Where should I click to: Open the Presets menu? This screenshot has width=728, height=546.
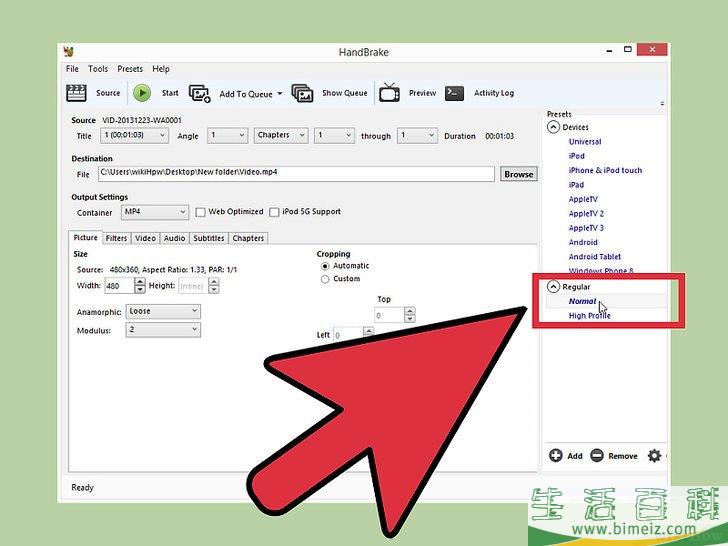[x=130, y=69]
